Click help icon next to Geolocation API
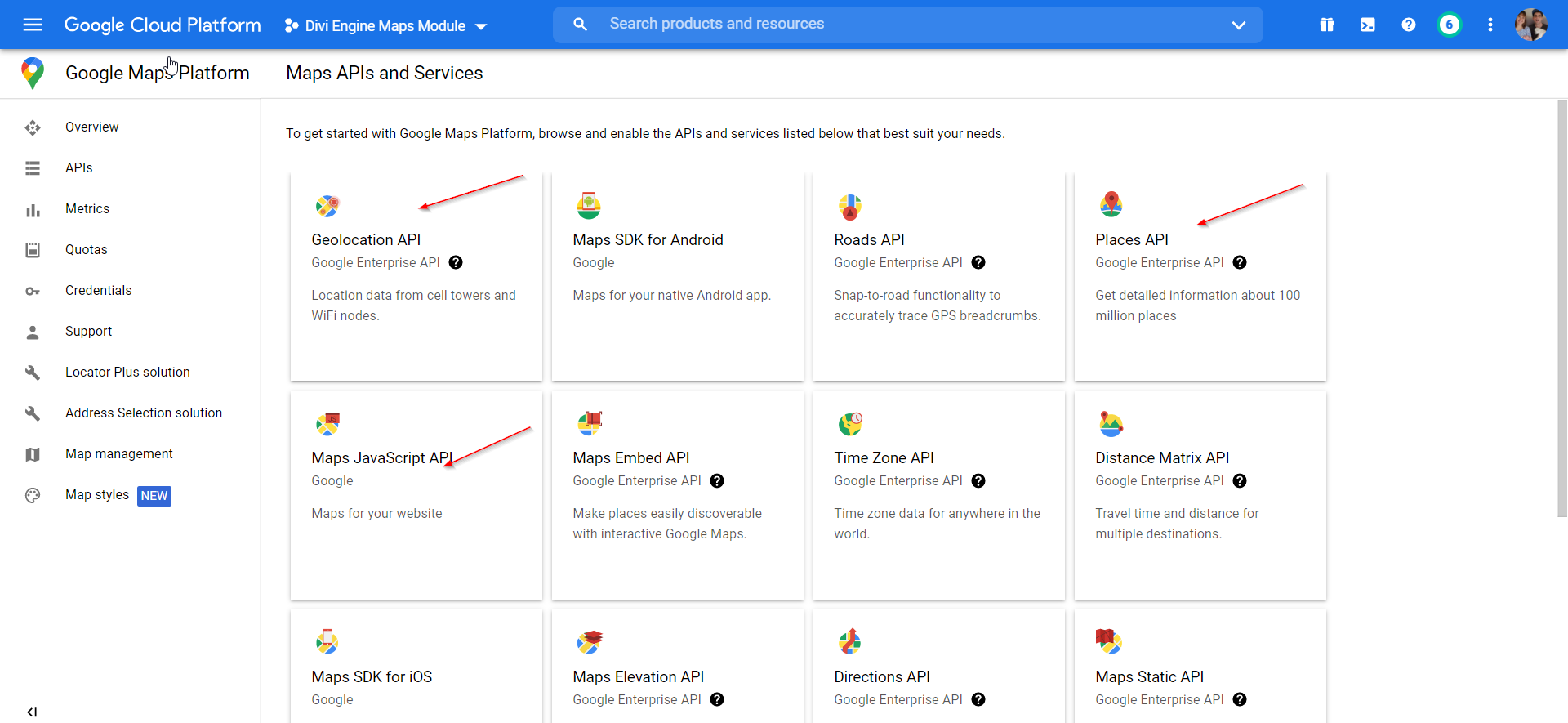Viewport: 1568px width, 723px height. tap(456, 262)
